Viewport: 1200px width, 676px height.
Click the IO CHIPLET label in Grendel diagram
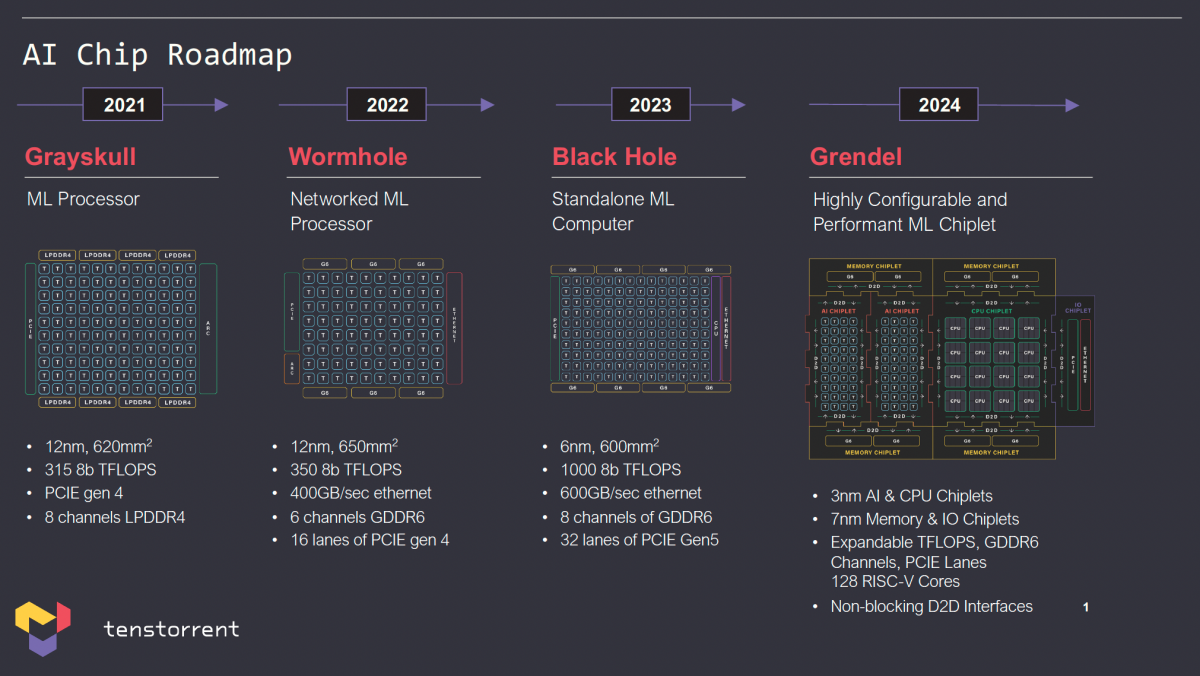[1078, 308]
